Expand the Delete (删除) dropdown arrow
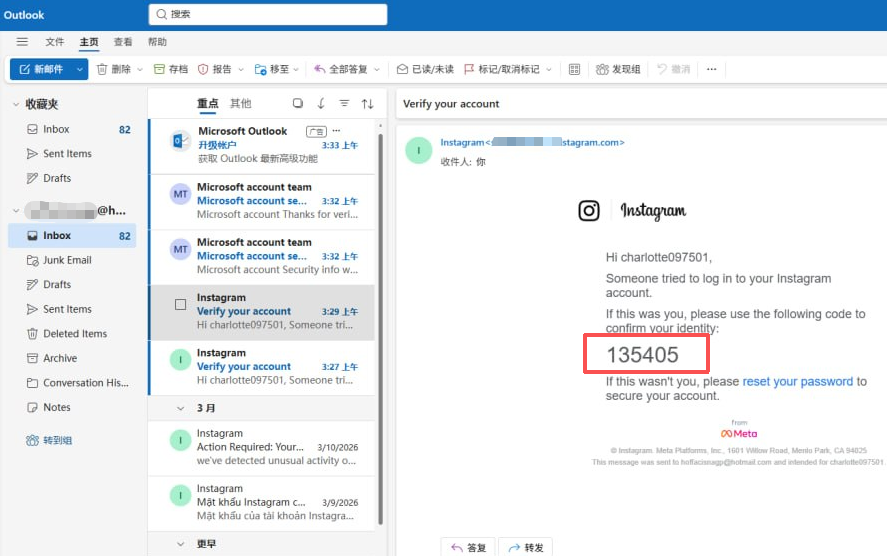 pyautogui.click(x=140, y=70)
